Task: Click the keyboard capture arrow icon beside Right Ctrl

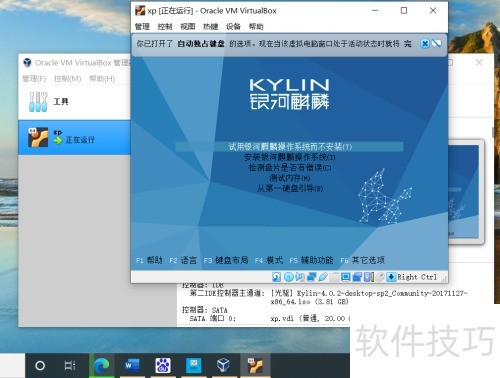Action: (391, 277)
